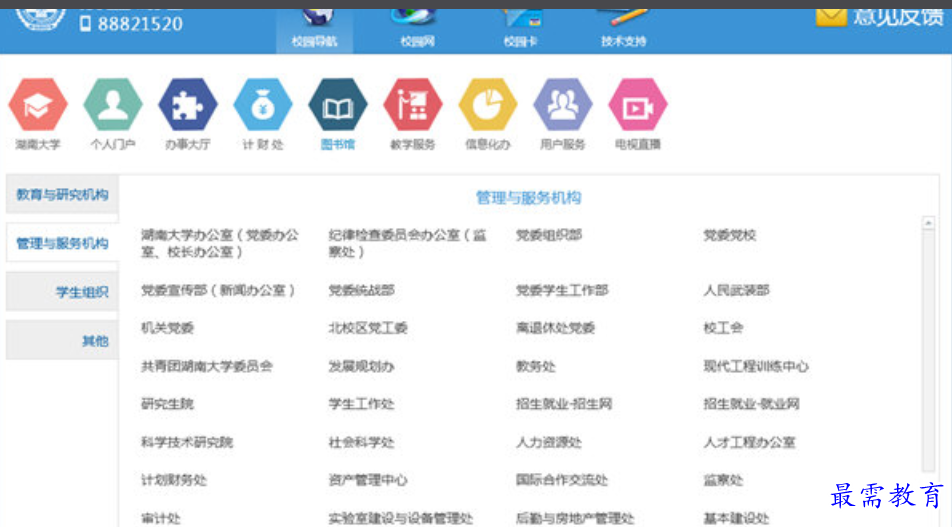
Task: Open the 机关党委 link
Action: pyautogui.click(x=168, y=328)
